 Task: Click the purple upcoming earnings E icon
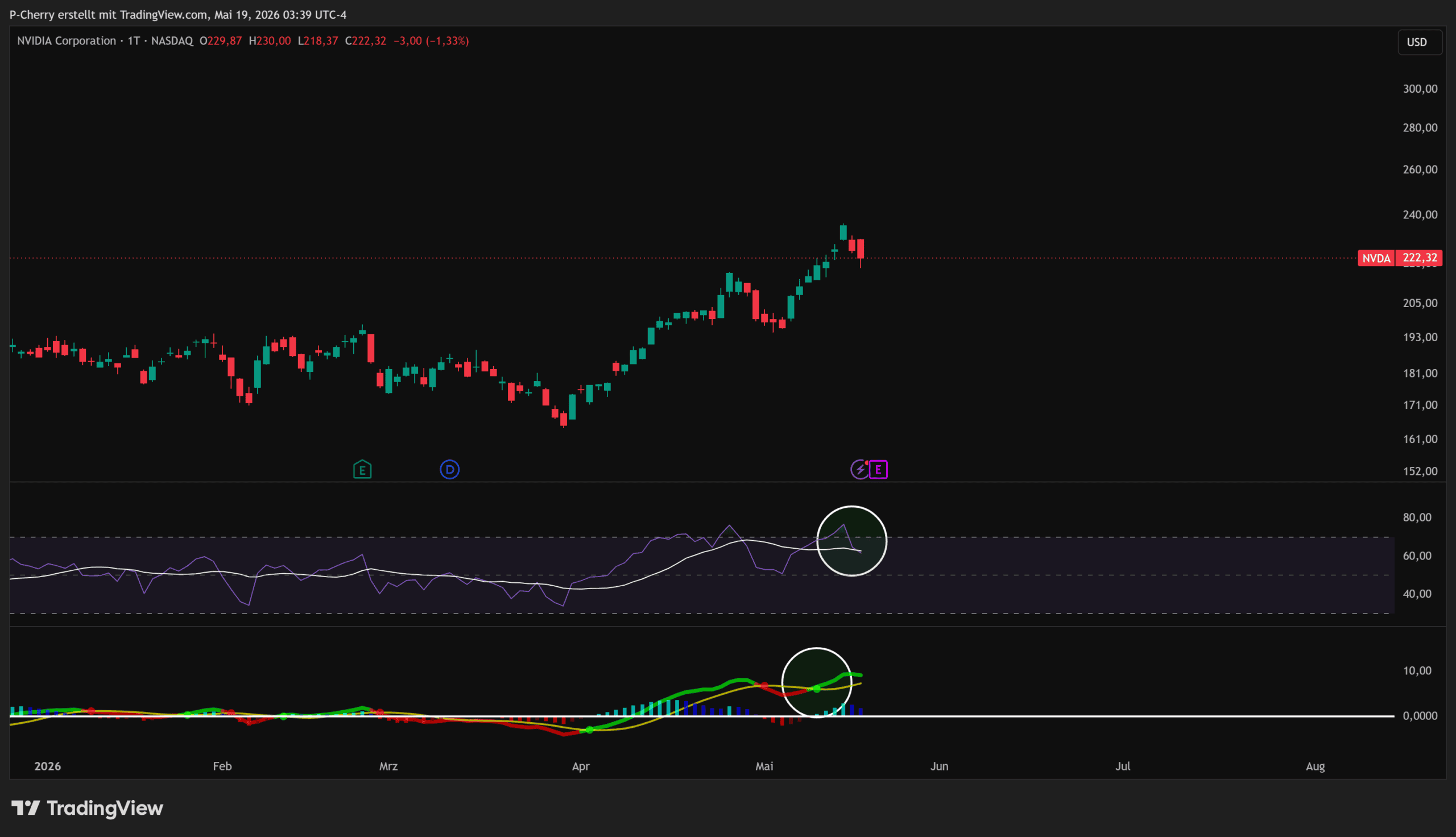878,470
